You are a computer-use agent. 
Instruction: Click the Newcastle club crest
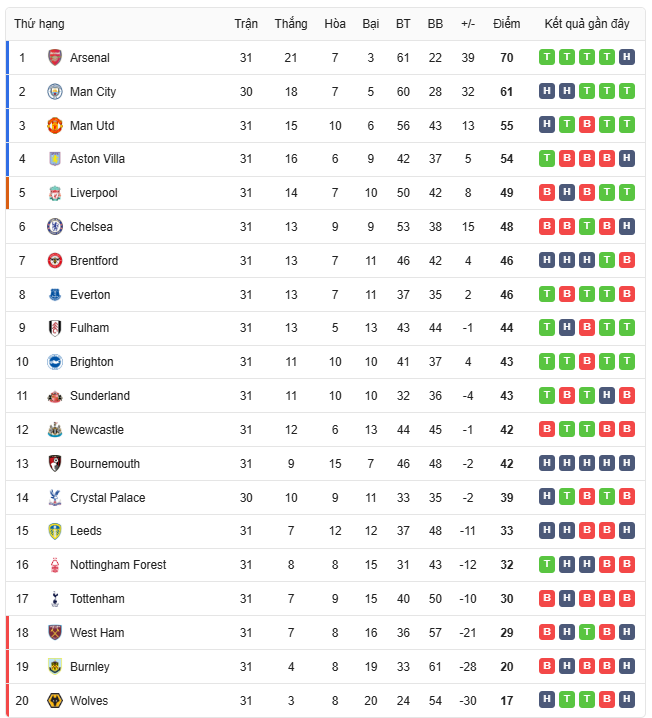point(55,430)
